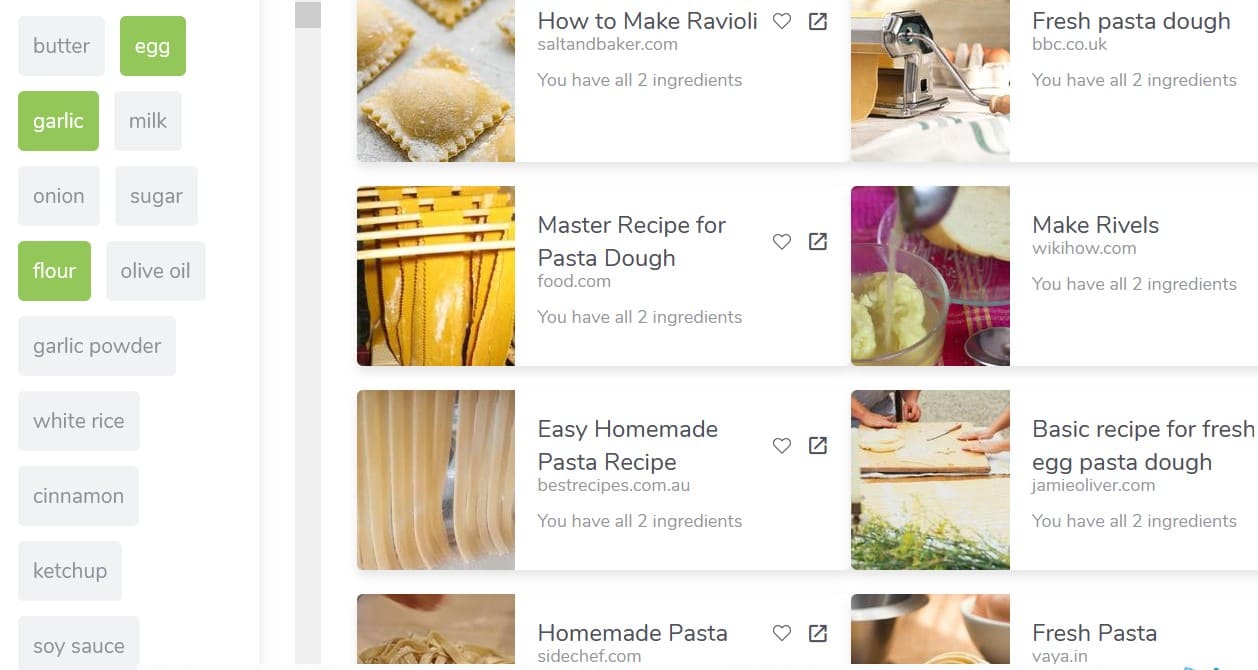Deselect the garlic ingredient

pos(58,121)
